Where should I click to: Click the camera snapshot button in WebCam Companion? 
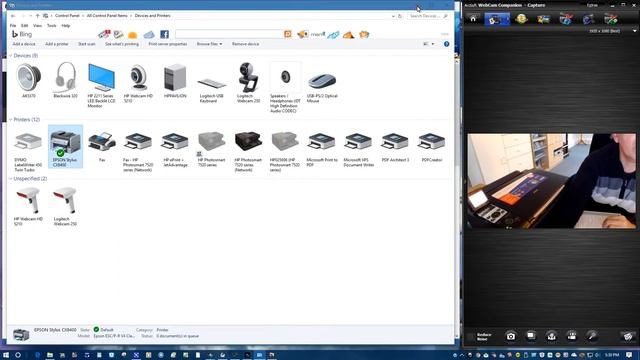click(x=511, y=336)
